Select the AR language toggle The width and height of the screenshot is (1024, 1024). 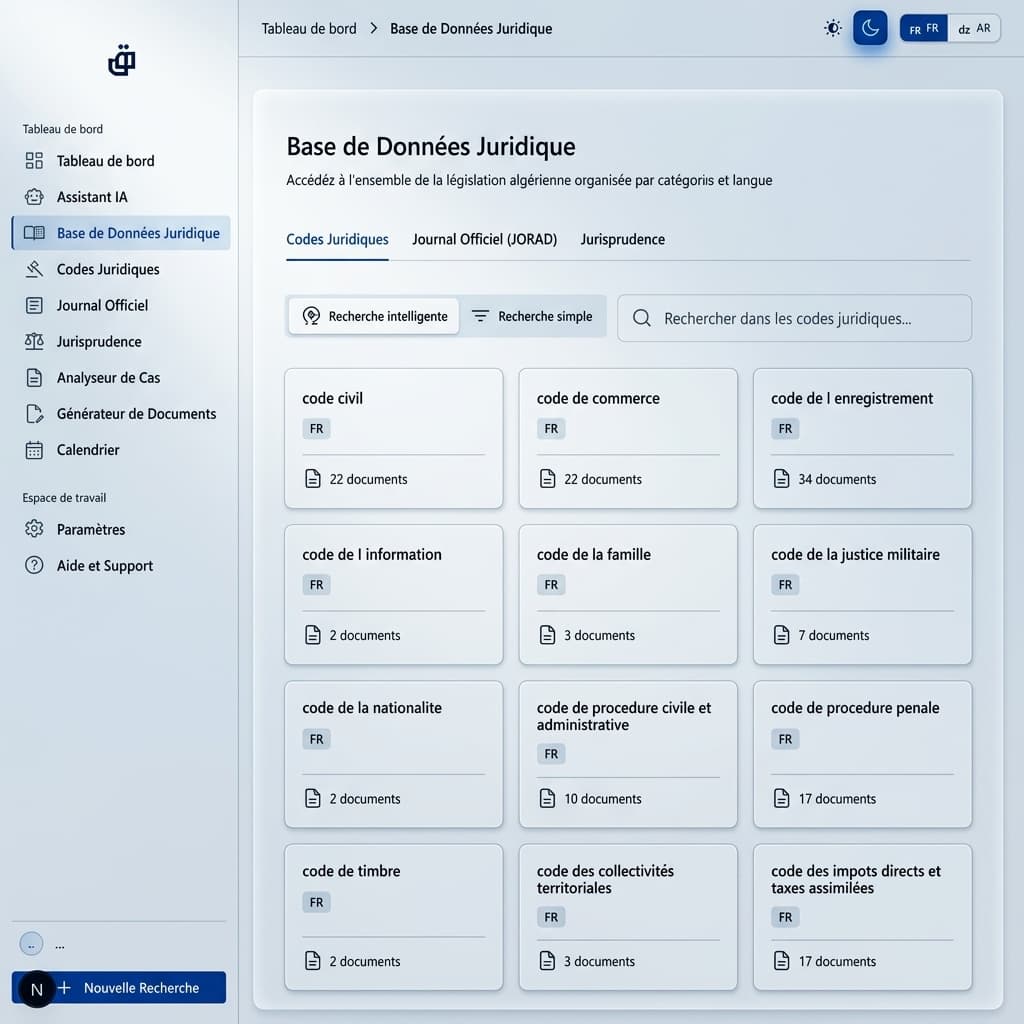974,29
